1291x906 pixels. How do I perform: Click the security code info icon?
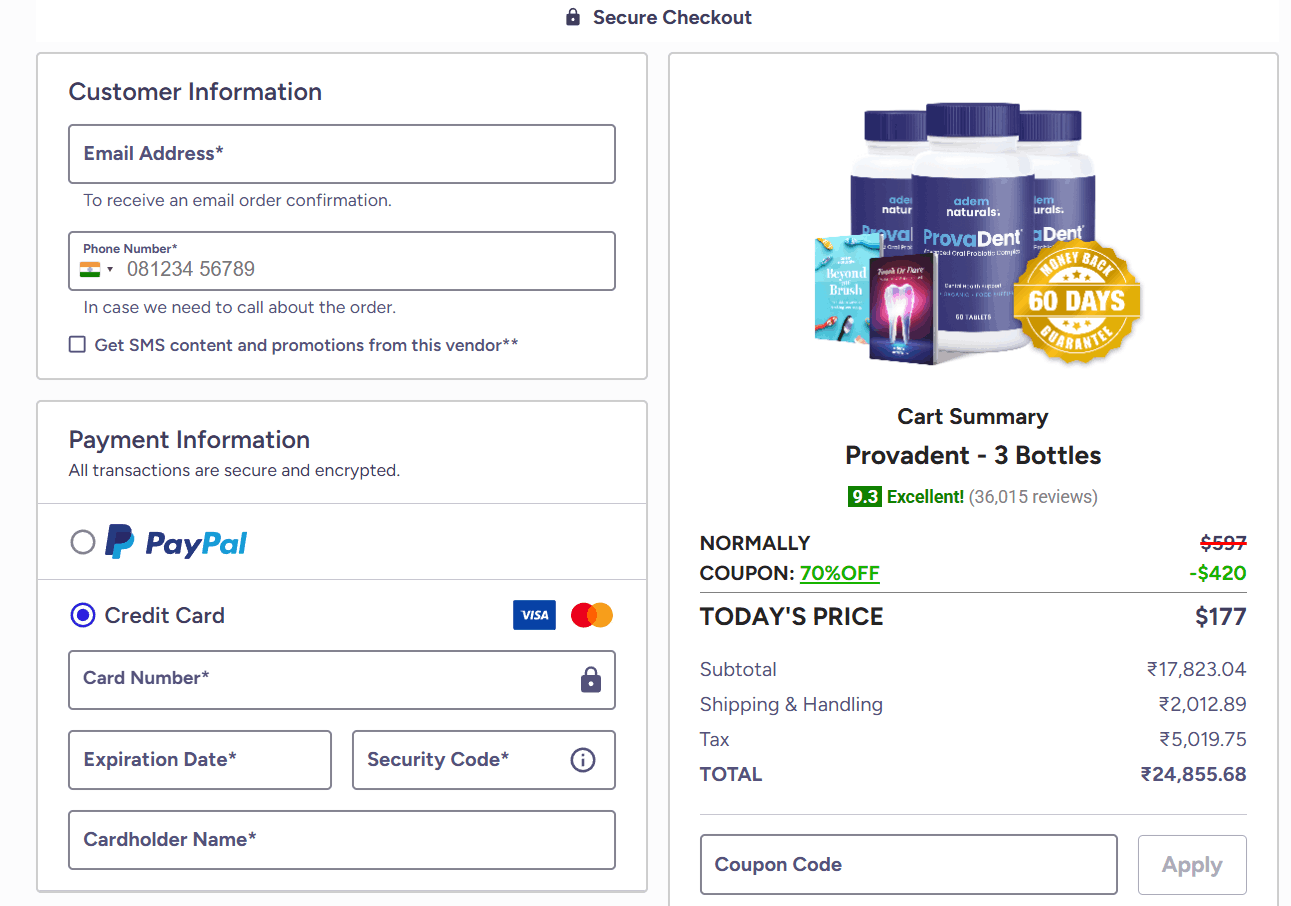(x=582, y=760)
